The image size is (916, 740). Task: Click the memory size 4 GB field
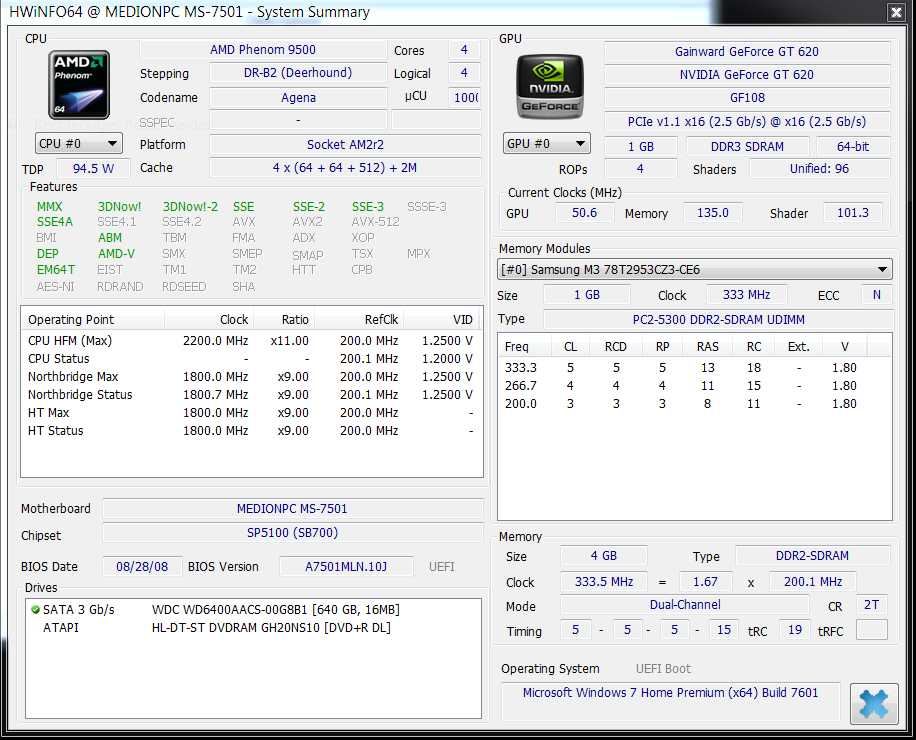pyautogui.click(x=603, y=556)
